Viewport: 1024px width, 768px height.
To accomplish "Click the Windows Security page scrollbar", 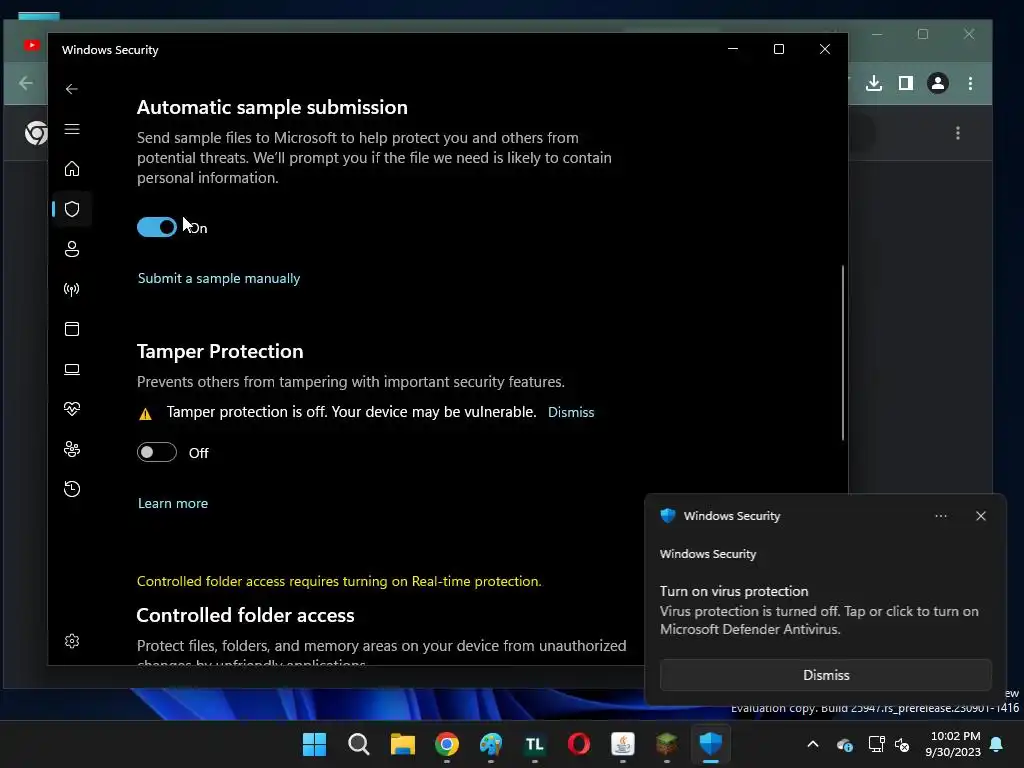I will click(842, 353).
